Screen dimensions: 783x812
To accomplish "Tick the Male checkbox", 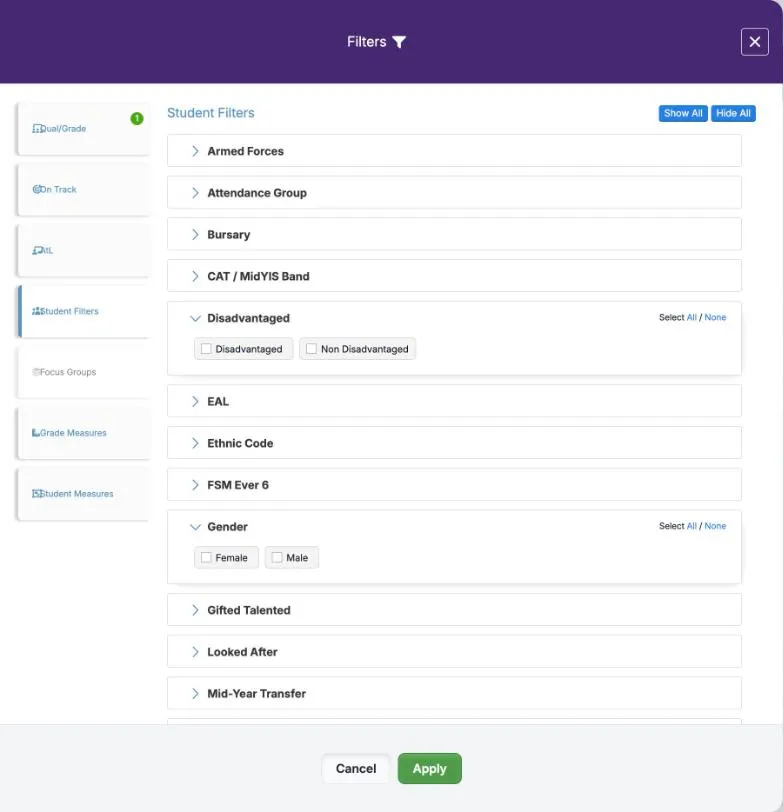I will tap(277, 558).
